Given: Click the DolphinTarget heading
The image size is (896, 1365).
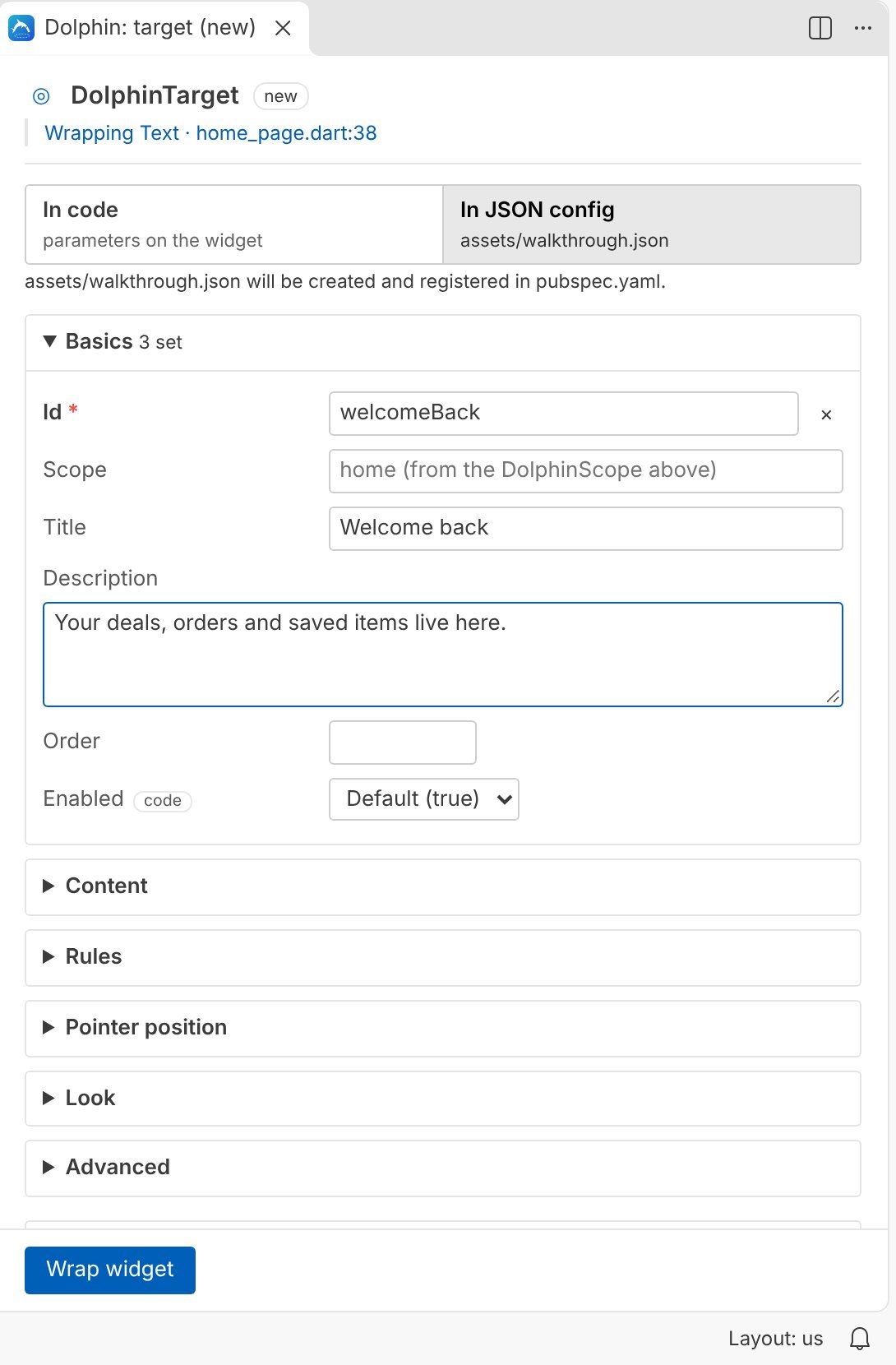Looking at the screenshot, I should click(155, 95).
